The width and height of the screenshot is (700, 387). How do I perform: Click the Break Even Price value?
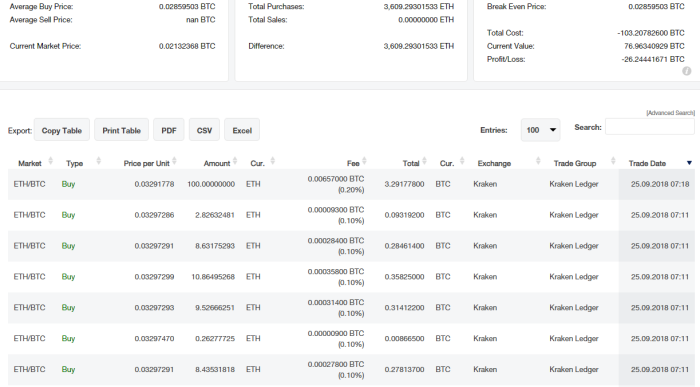pyautogui.click(x=656, y=6)
